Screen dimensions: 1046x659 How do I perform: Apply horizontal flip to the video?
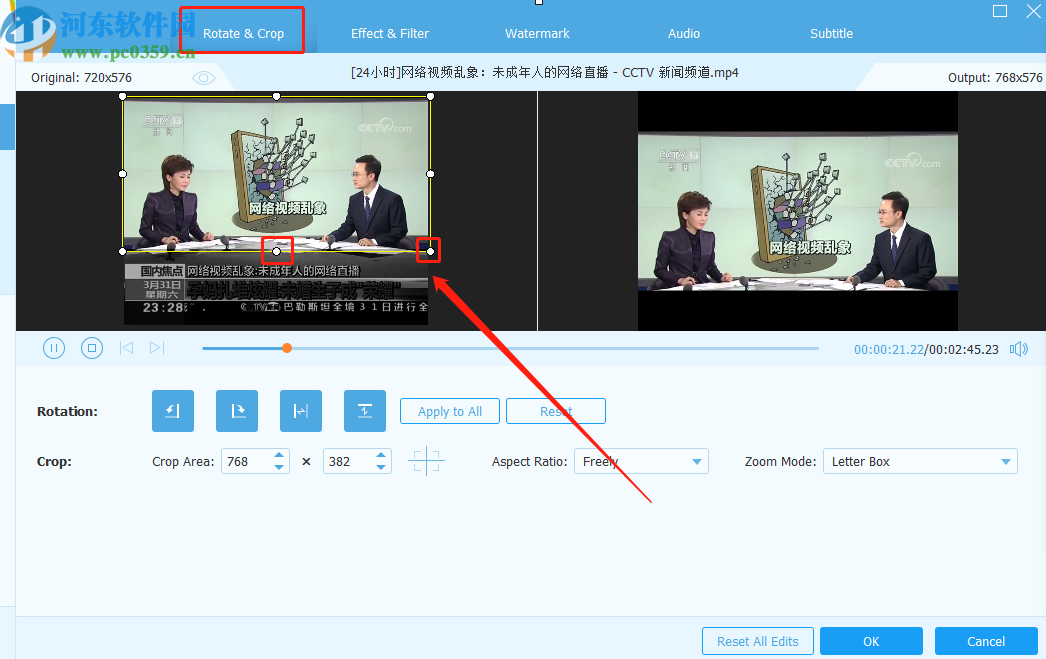(x=301, y=410)
